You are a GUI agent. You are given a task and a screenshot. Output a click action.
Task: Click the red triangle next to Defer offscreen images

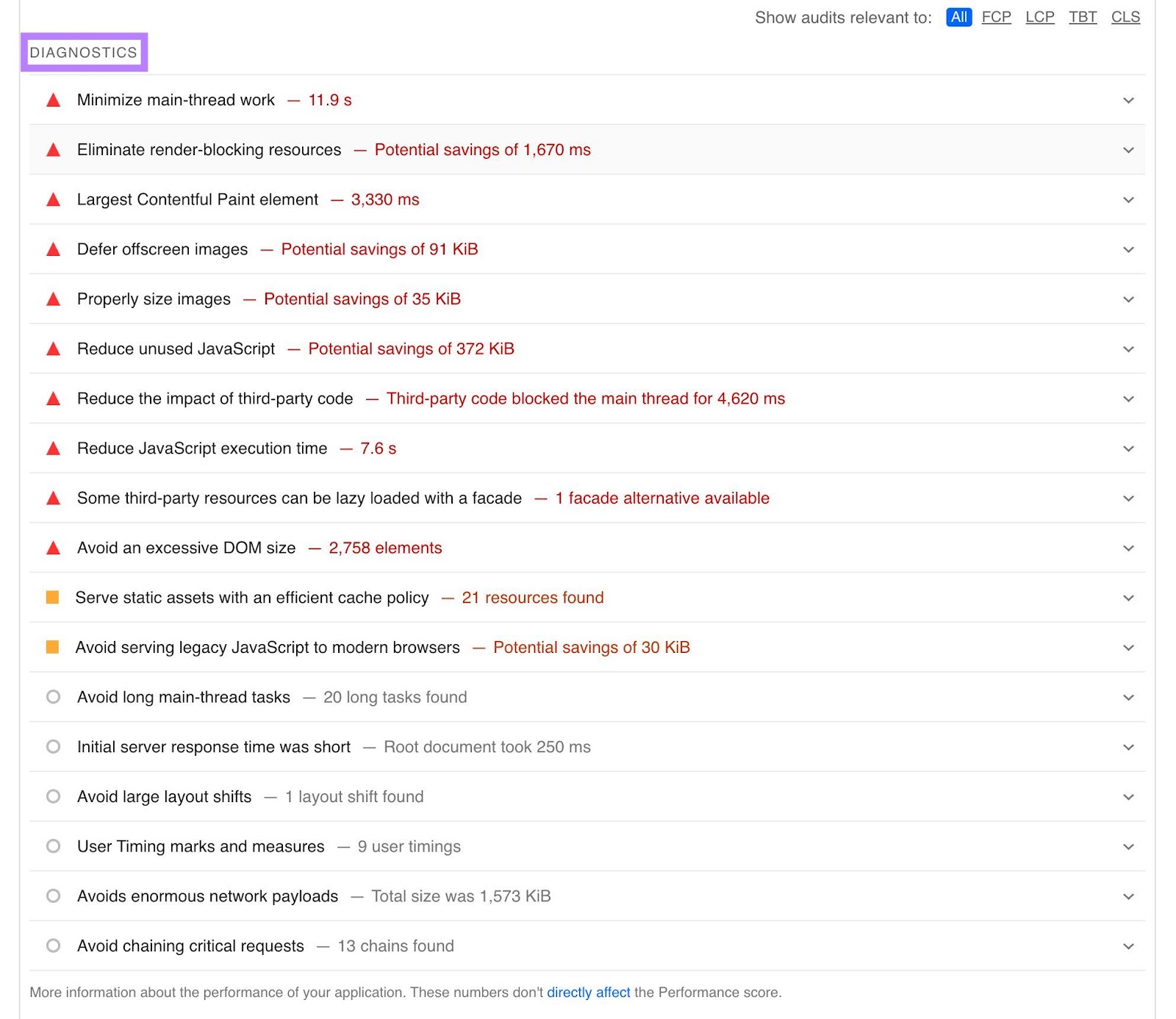point(52,249)
